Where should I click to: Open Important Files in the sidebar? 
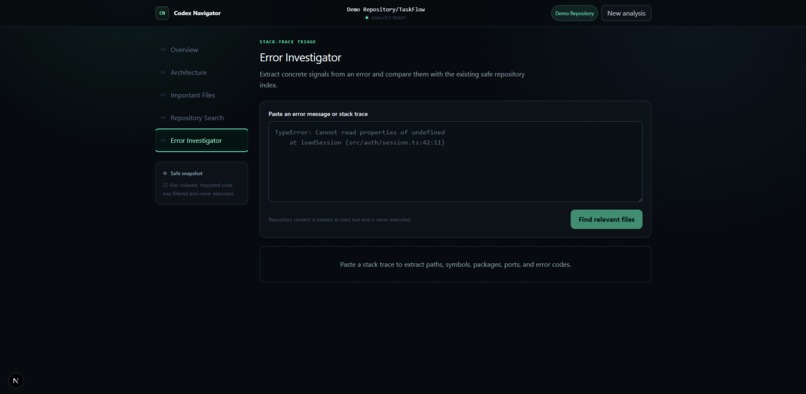(x=202, y=95)
